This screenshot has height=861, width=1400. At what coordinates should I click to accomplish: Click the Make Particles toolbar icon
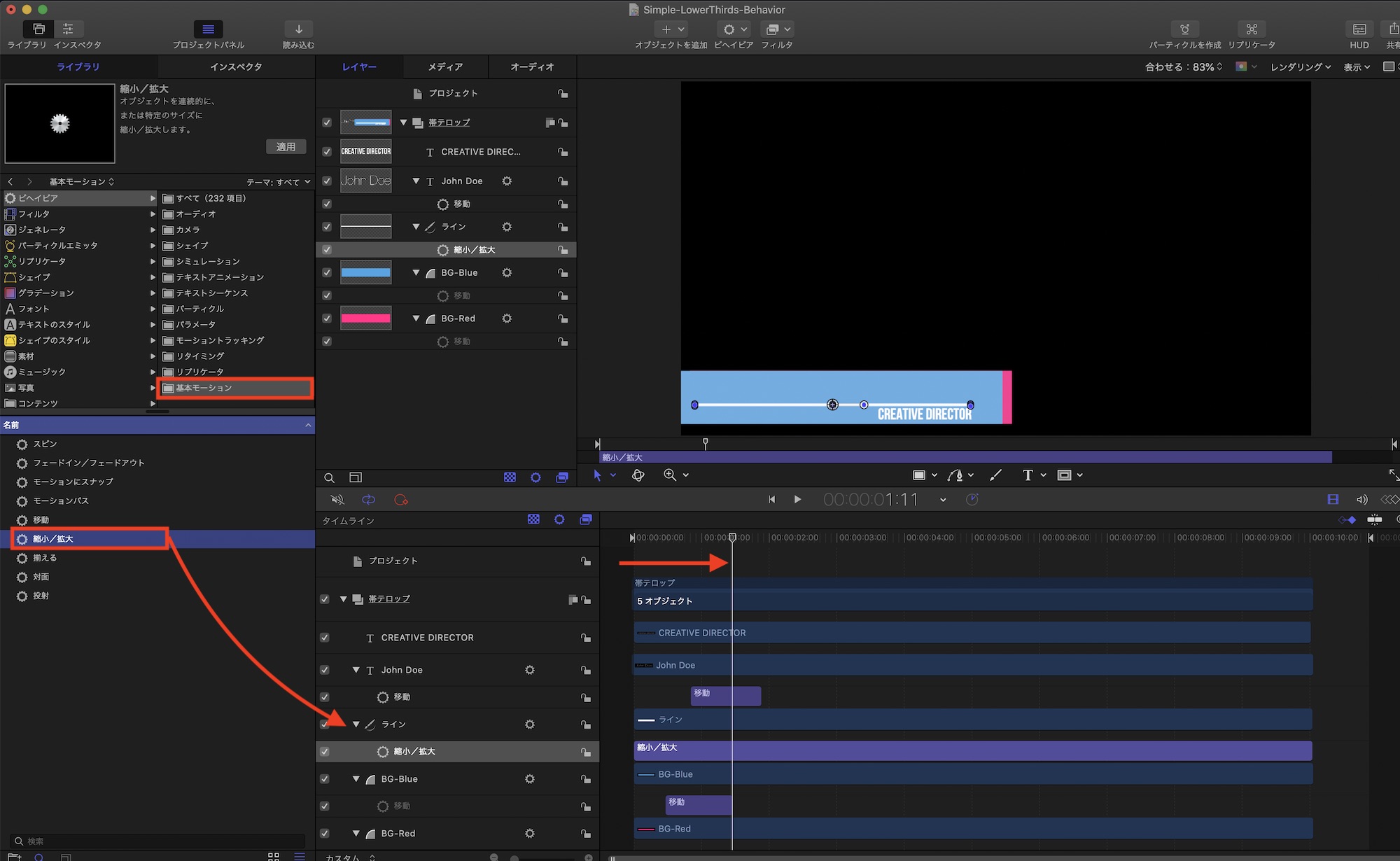coord(1184,29)
